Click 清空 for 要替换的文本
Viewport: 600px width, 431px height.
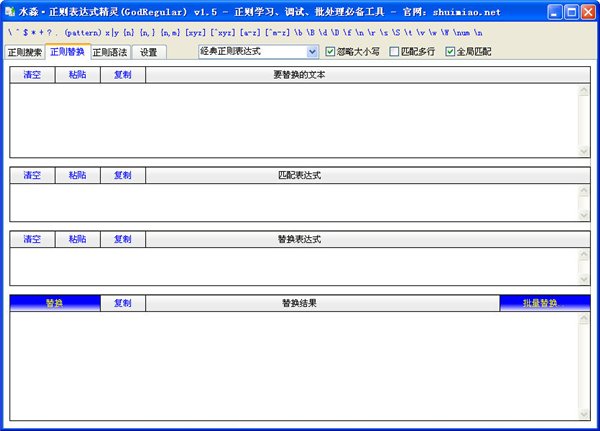(32, 75)
